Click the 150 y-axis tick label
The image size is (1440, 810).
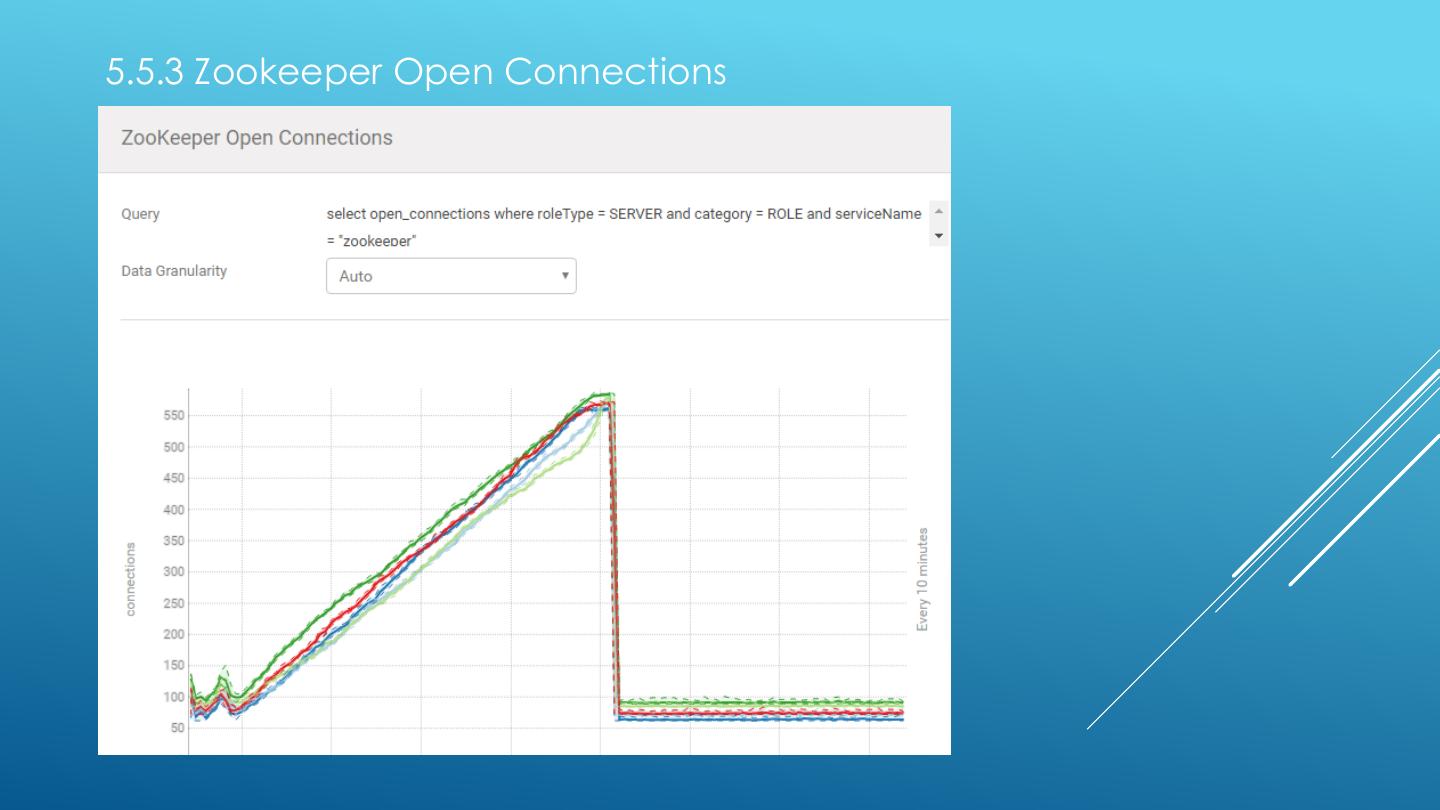pyautogui.click(x=172, y=666)
